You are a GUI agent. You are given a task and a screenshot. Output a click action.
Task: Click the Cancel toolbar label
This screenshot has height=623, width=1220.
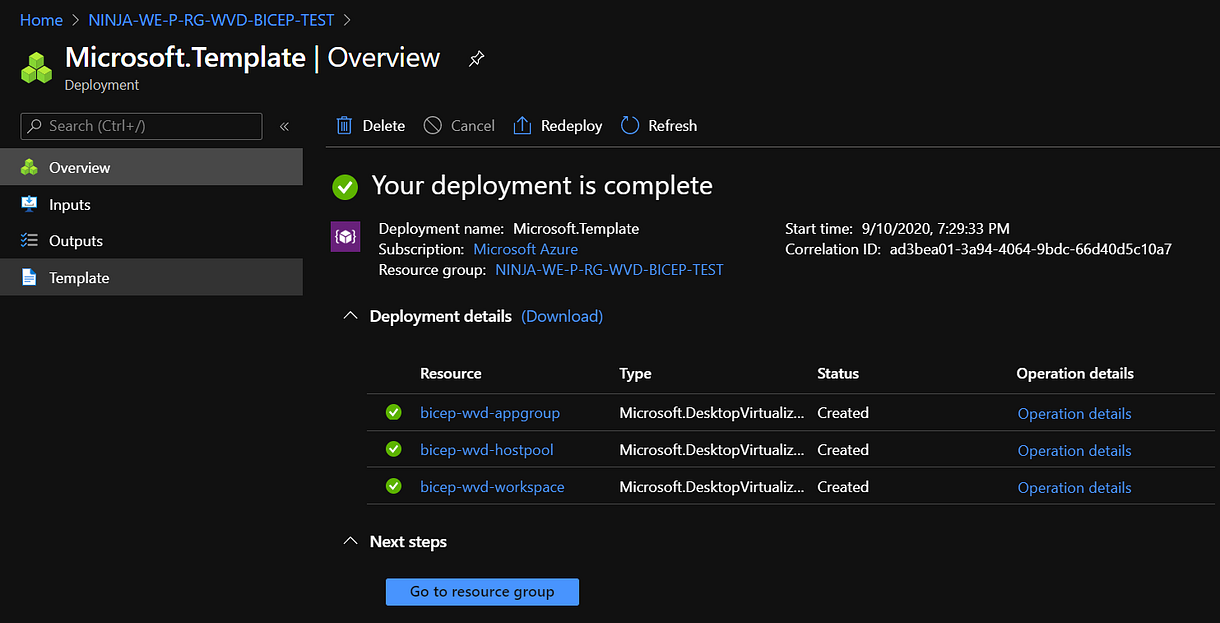coord(473,126)
